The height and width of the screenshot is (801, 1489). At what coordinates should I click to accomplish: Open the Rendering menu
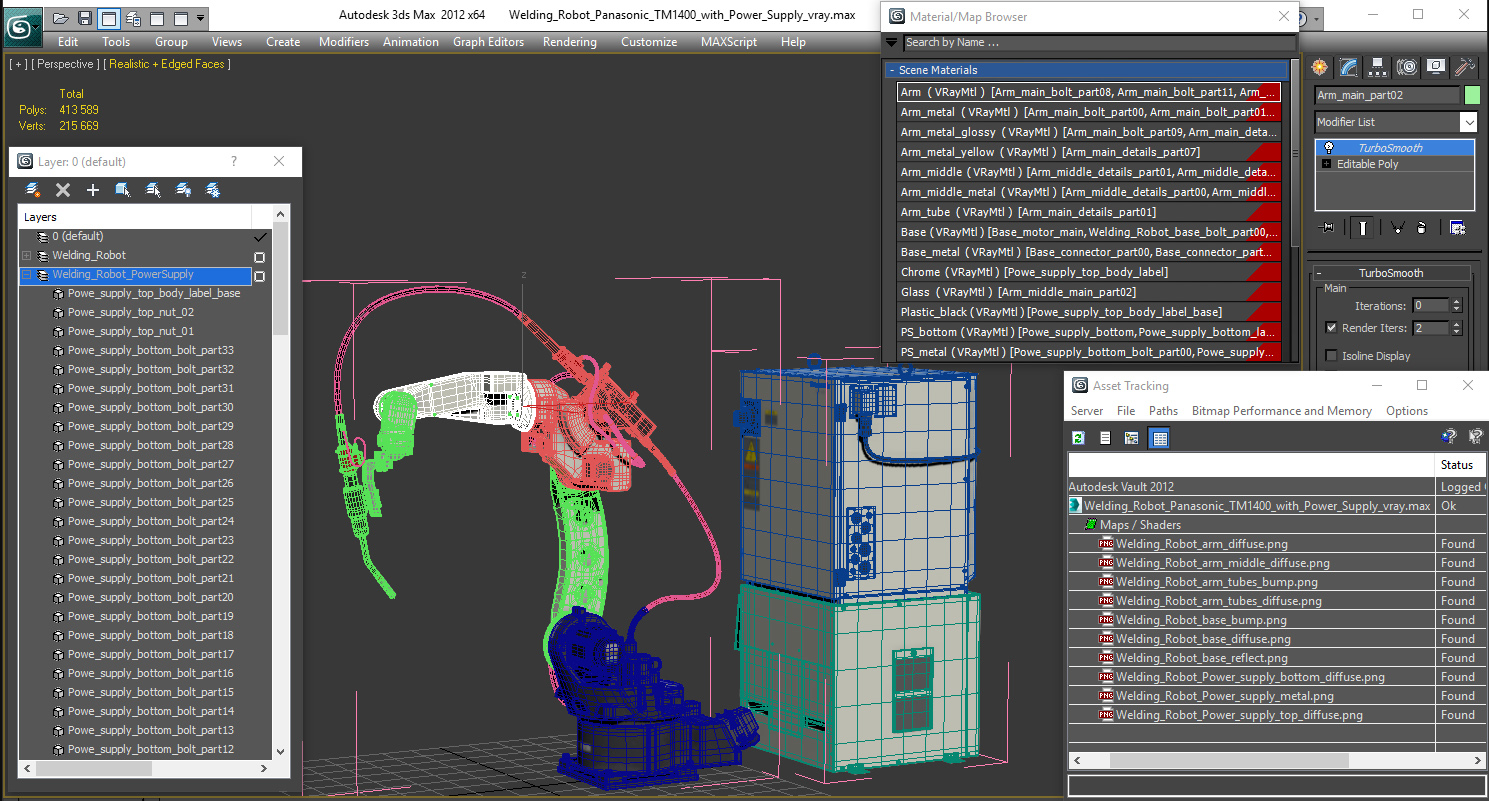pos(570,42)
